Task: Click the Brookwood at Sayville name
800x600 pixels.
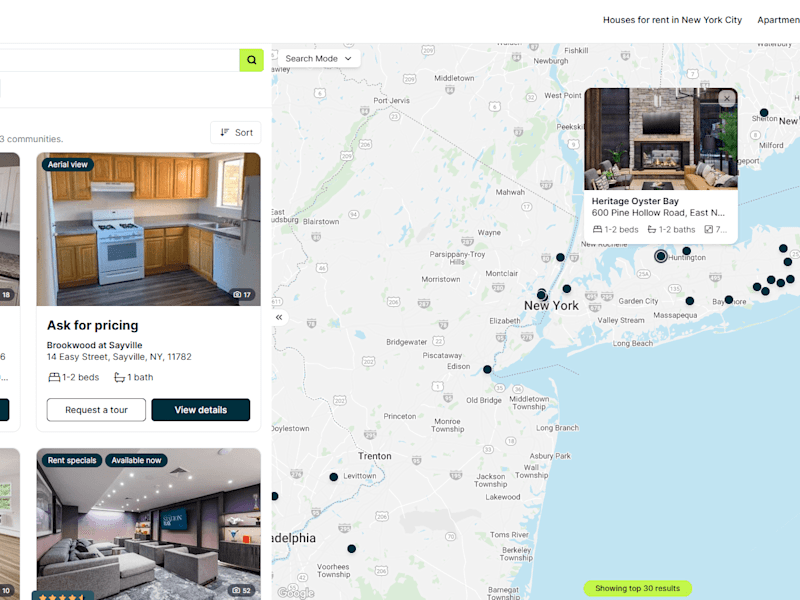Action: pyautogui.click(x=94, y=345)
